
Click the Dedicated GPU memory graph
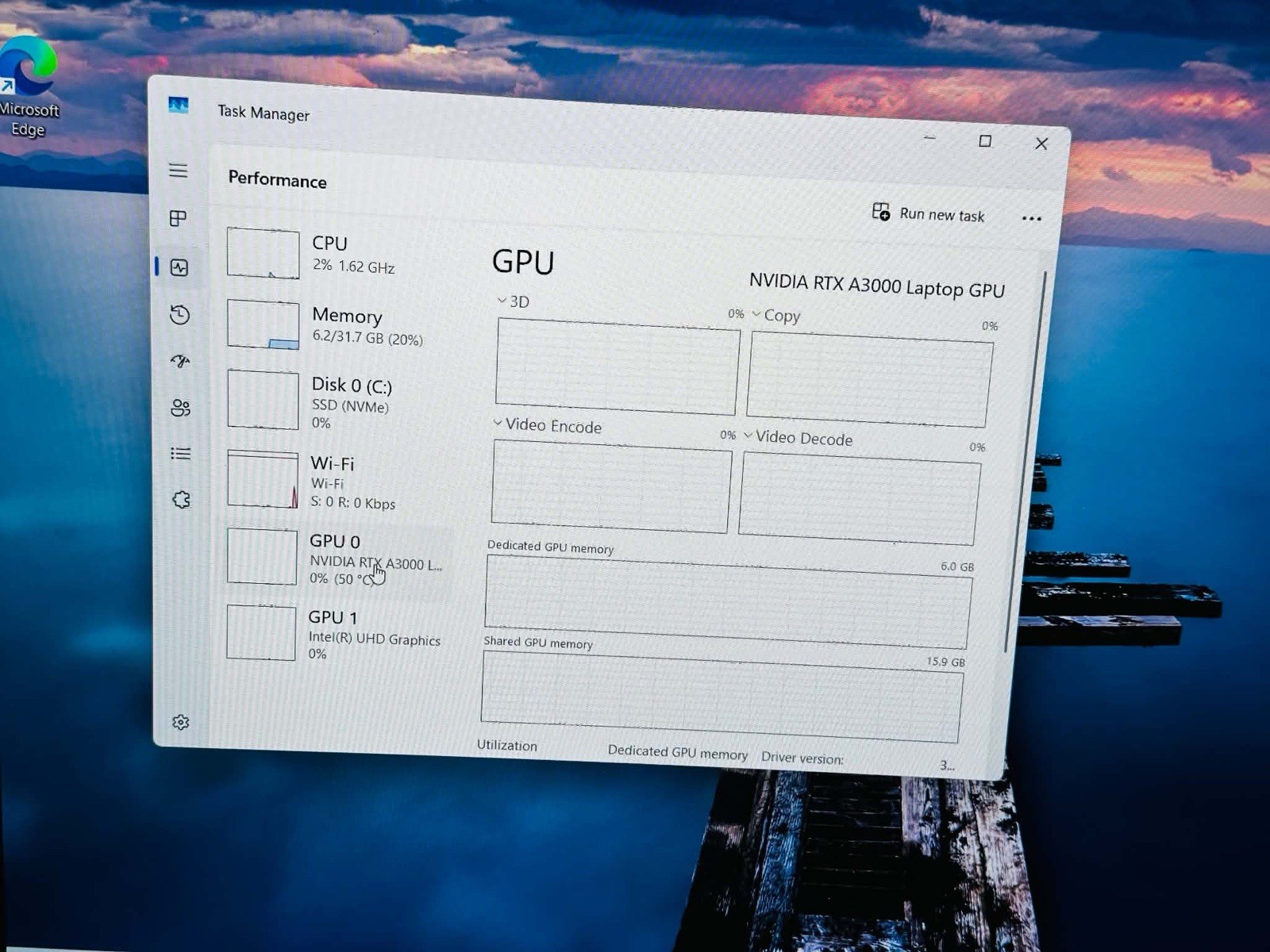coord(728,601)
